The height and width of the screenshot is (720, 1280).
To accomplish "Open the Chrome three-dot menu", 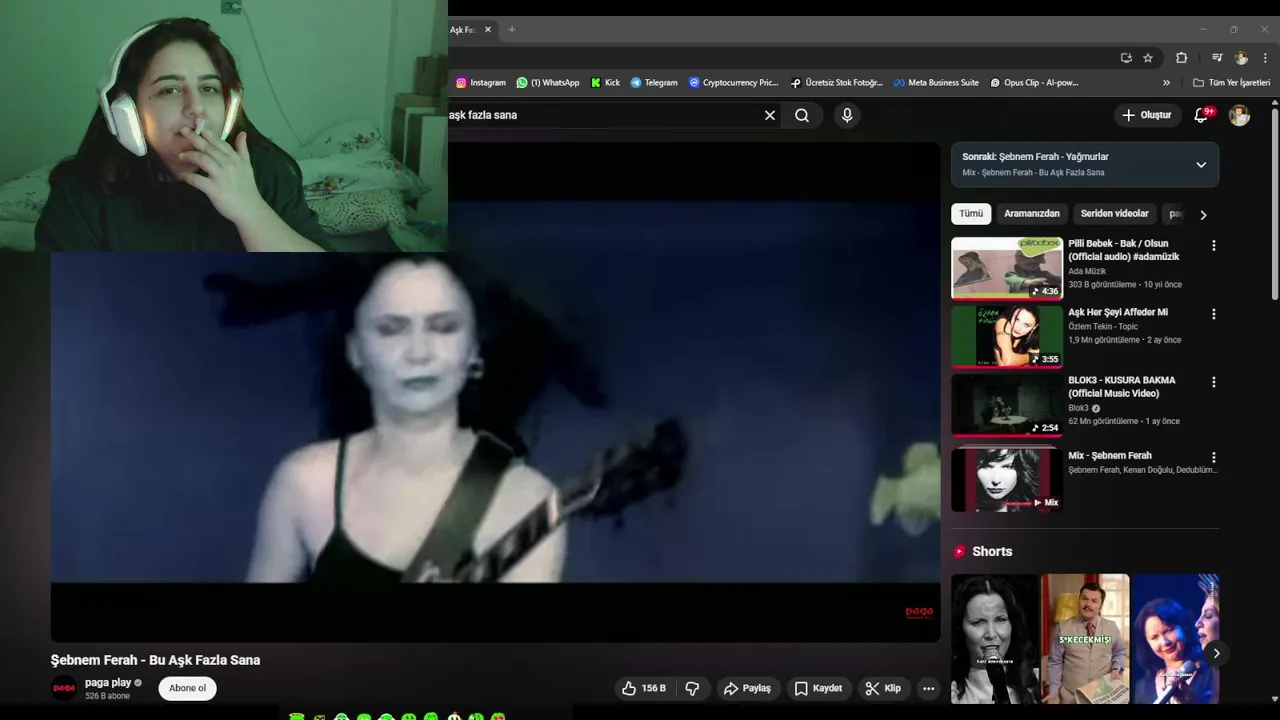I will (x=1265, y=58).
